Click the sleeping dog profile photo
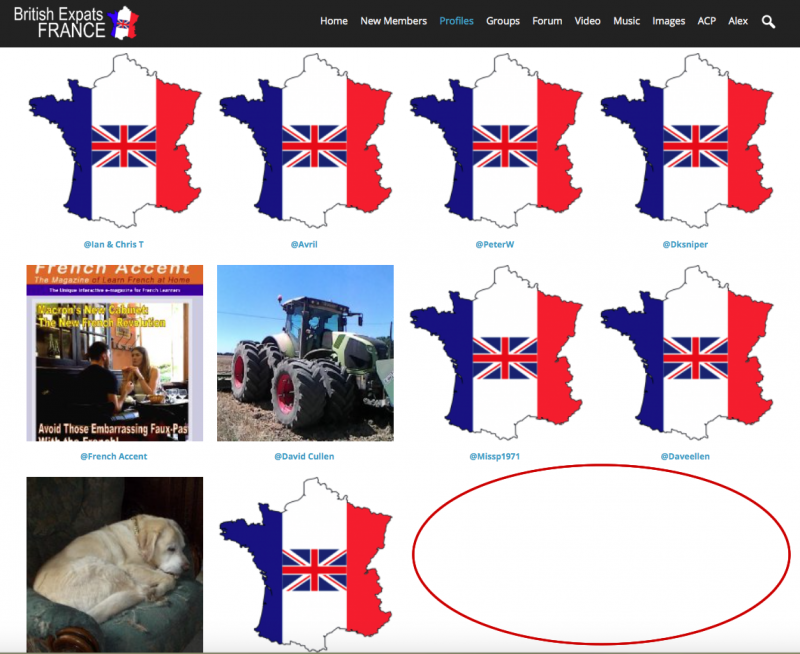The height and width of the screenshot is (654, 800). coord(115,565)
